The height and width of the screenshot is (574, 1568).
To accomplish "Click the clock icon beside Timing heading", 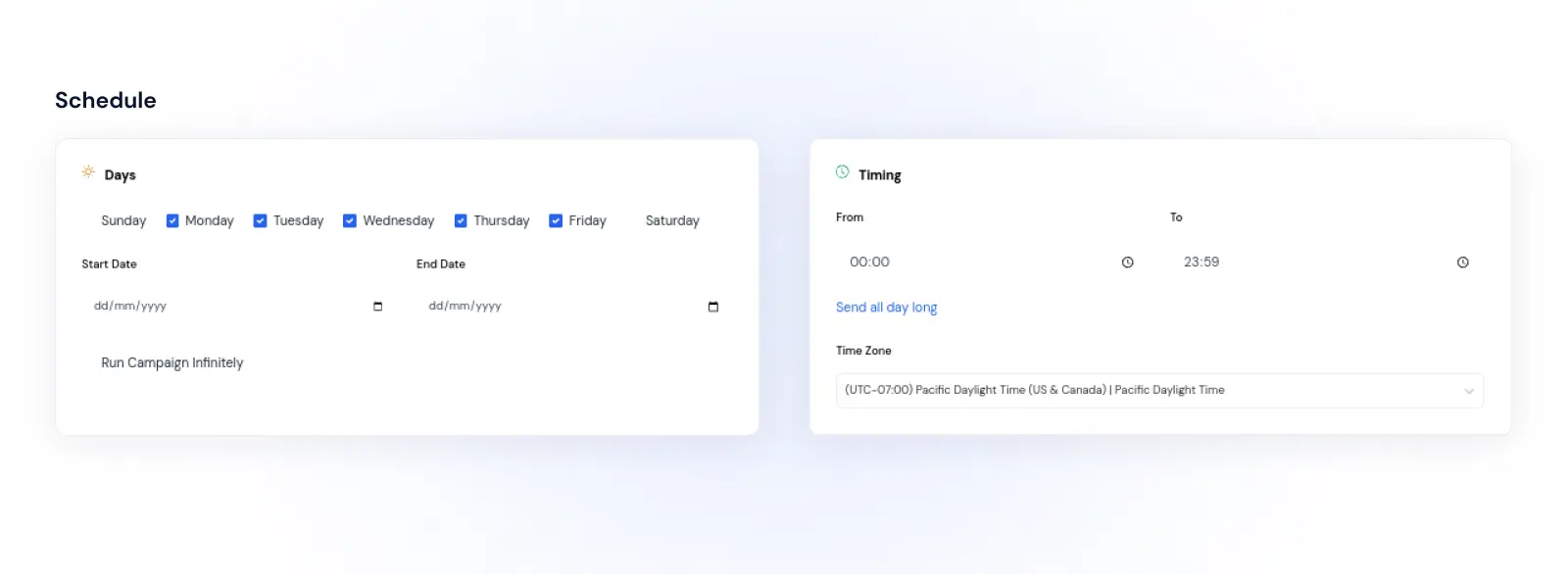I will click(x=843, y=172).
